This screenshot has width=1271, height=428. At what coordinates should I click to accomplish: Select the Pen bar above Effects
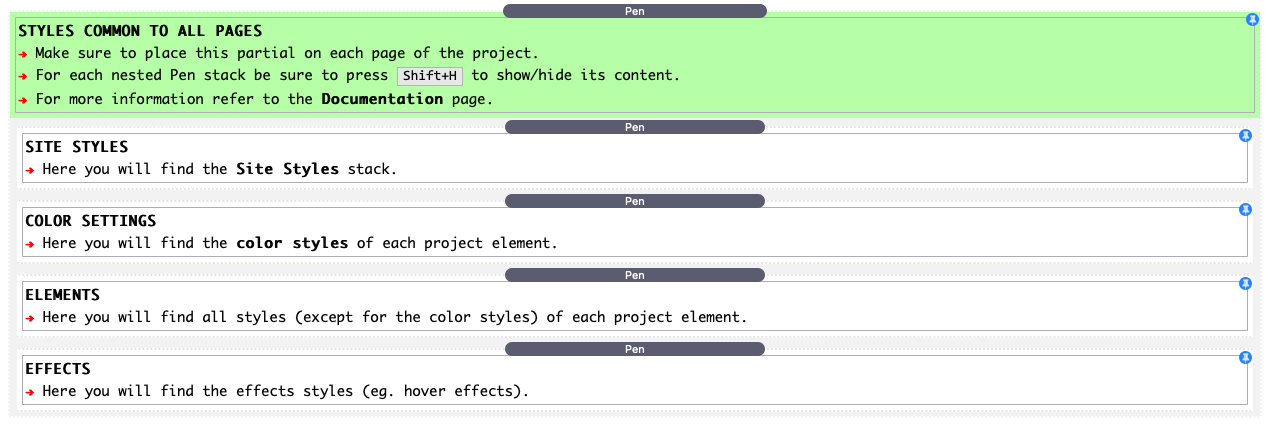[x=634, y=349]
